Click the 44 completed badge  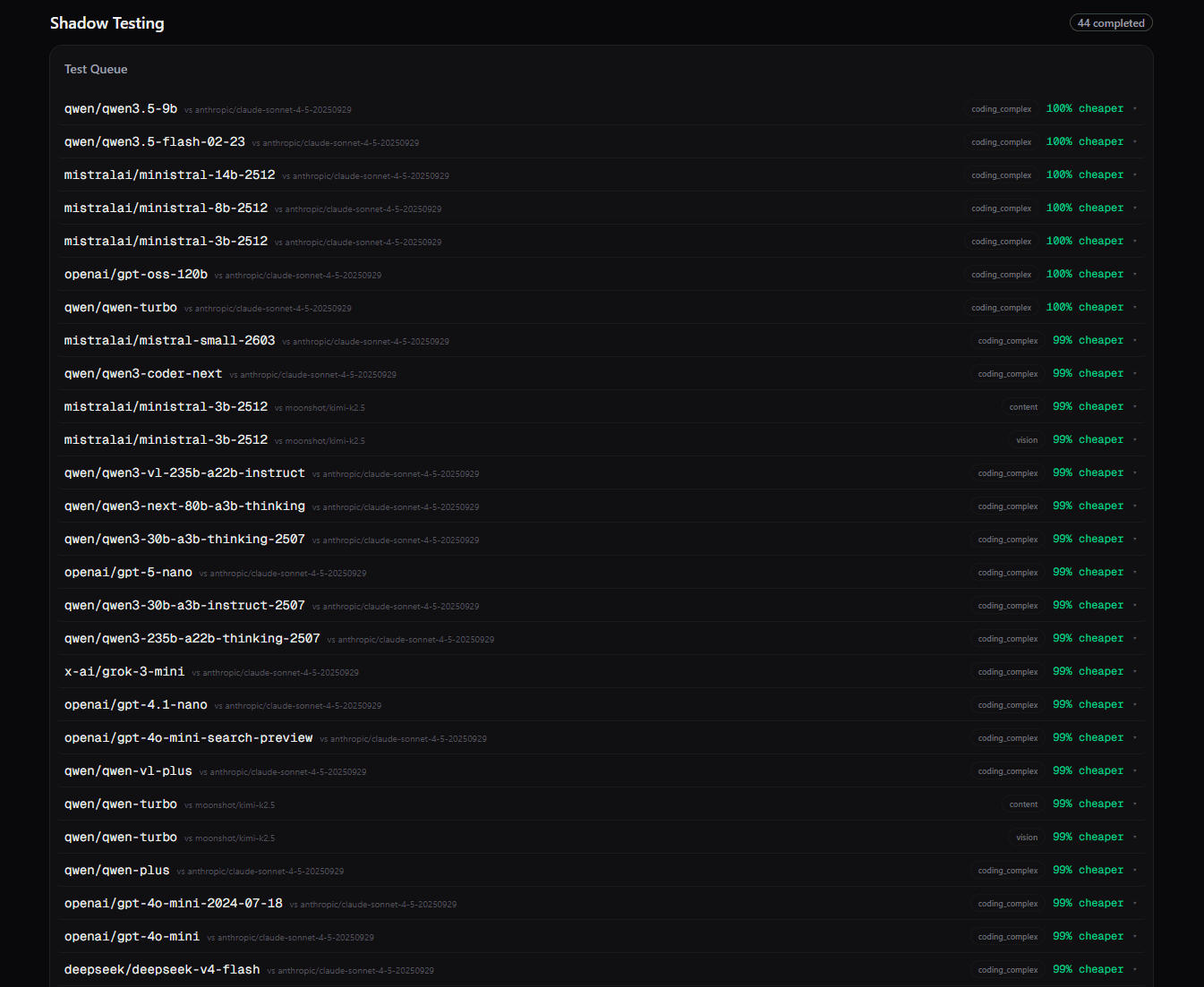[x=1111, y=23]
